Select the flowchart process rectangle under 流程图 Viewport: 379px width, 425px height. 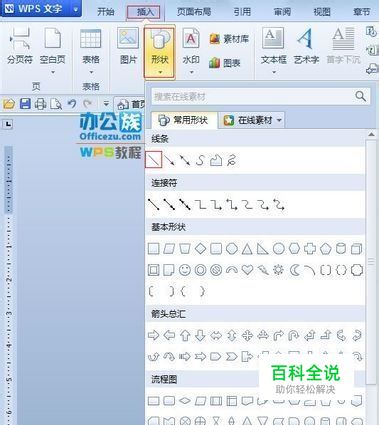point(153,401)
